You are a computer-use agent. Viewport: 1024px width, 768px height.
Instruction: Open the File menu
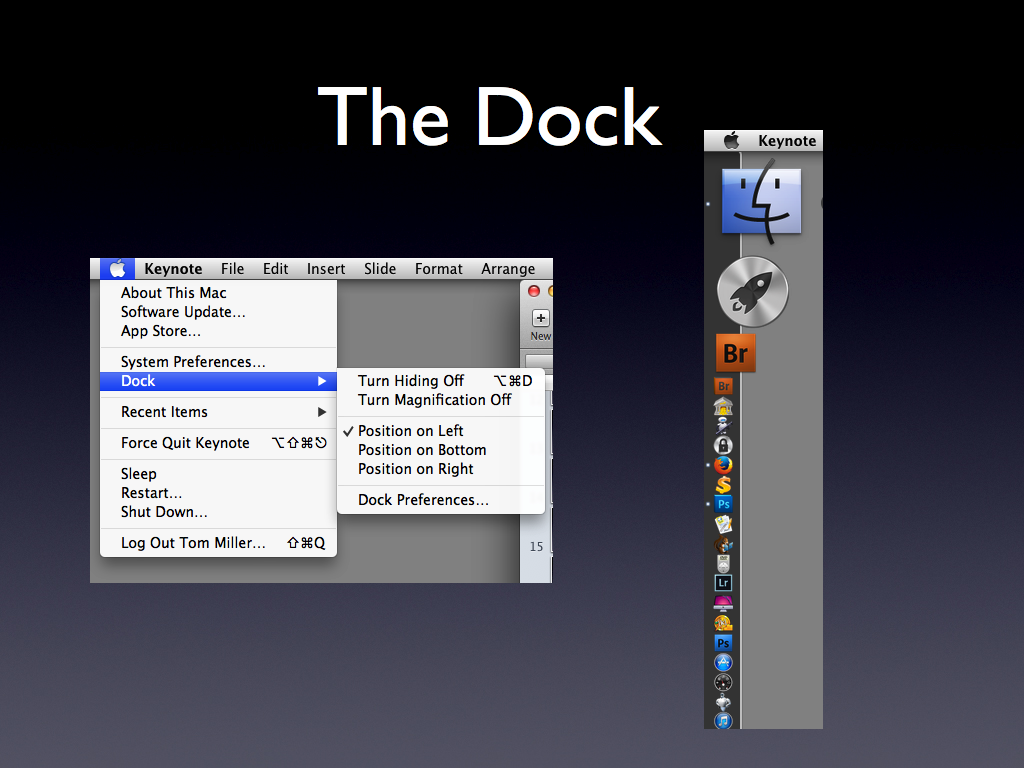pos(232,268)
